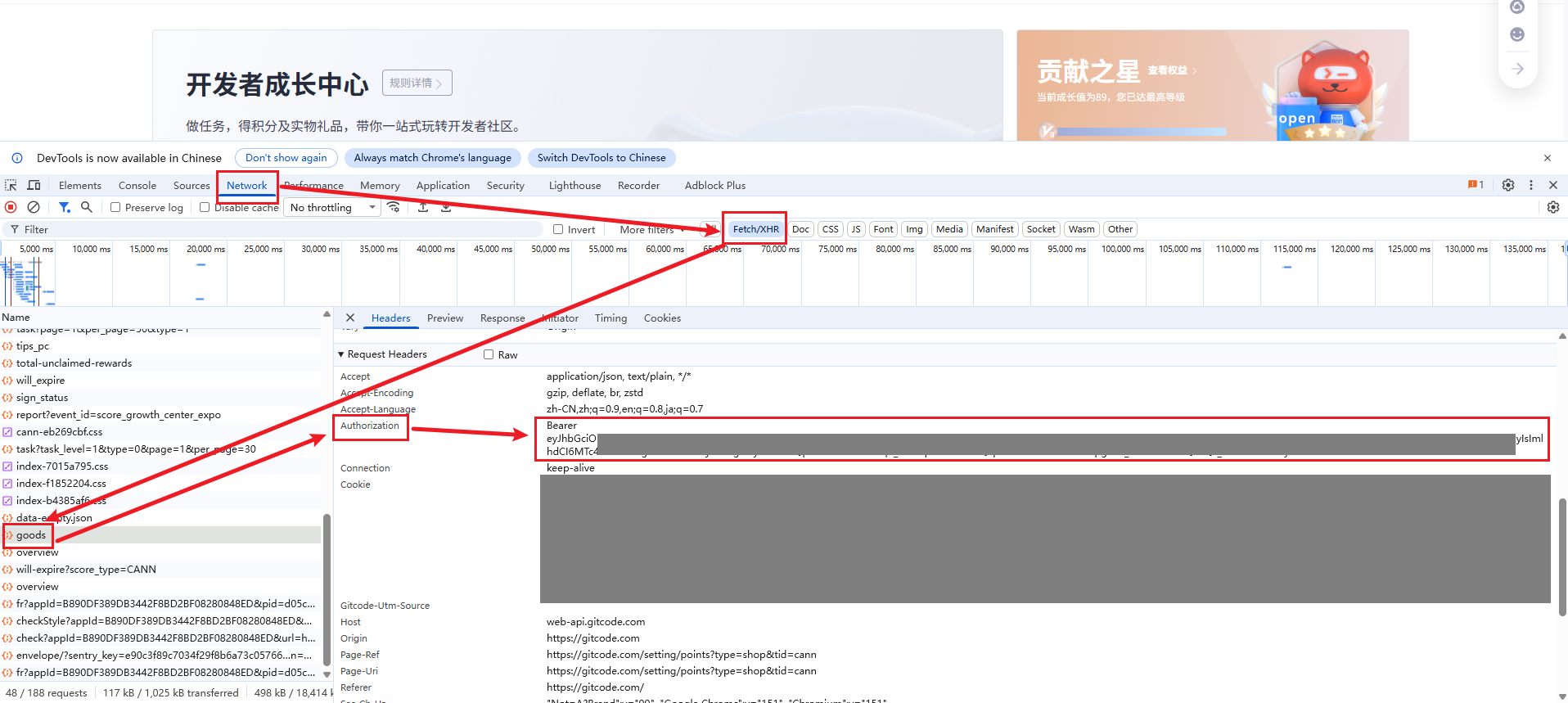Screen dimensions: 1568x703
Task: Toggle the Fetch/XHR filter chip
Action: [755, 229]
